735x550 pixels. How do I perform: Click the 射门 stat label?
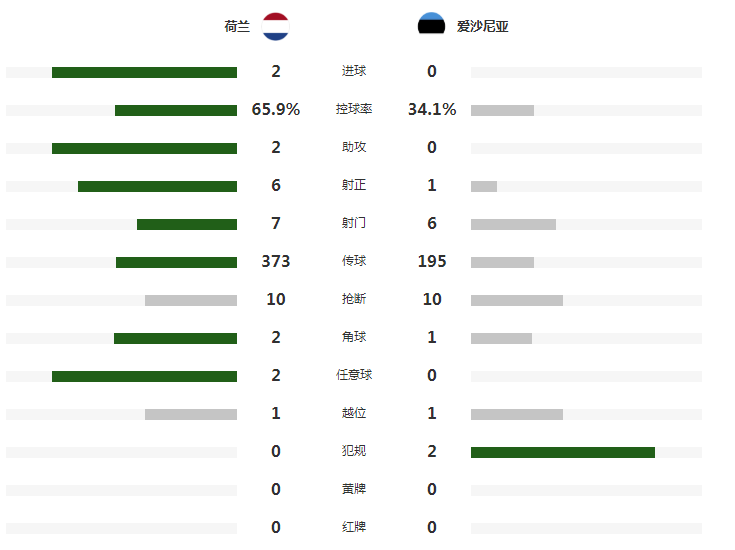[354, 223]
